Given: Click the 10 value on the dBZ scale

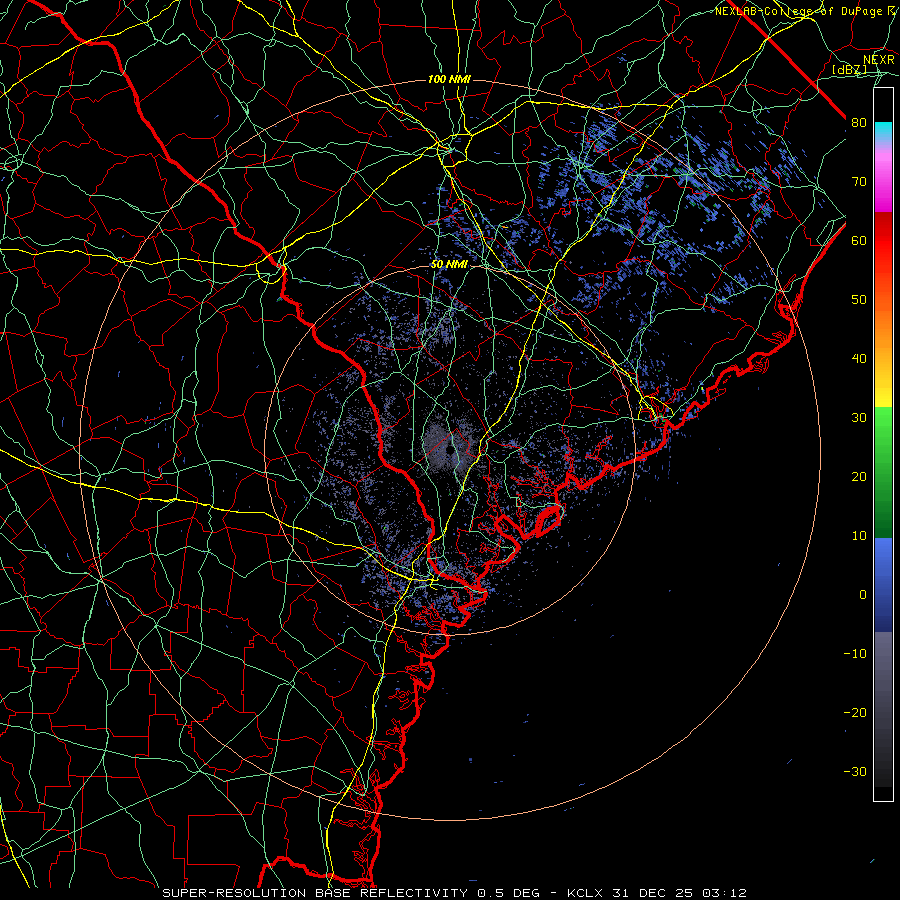Looking at the screenshot, I should pos(859,536).
